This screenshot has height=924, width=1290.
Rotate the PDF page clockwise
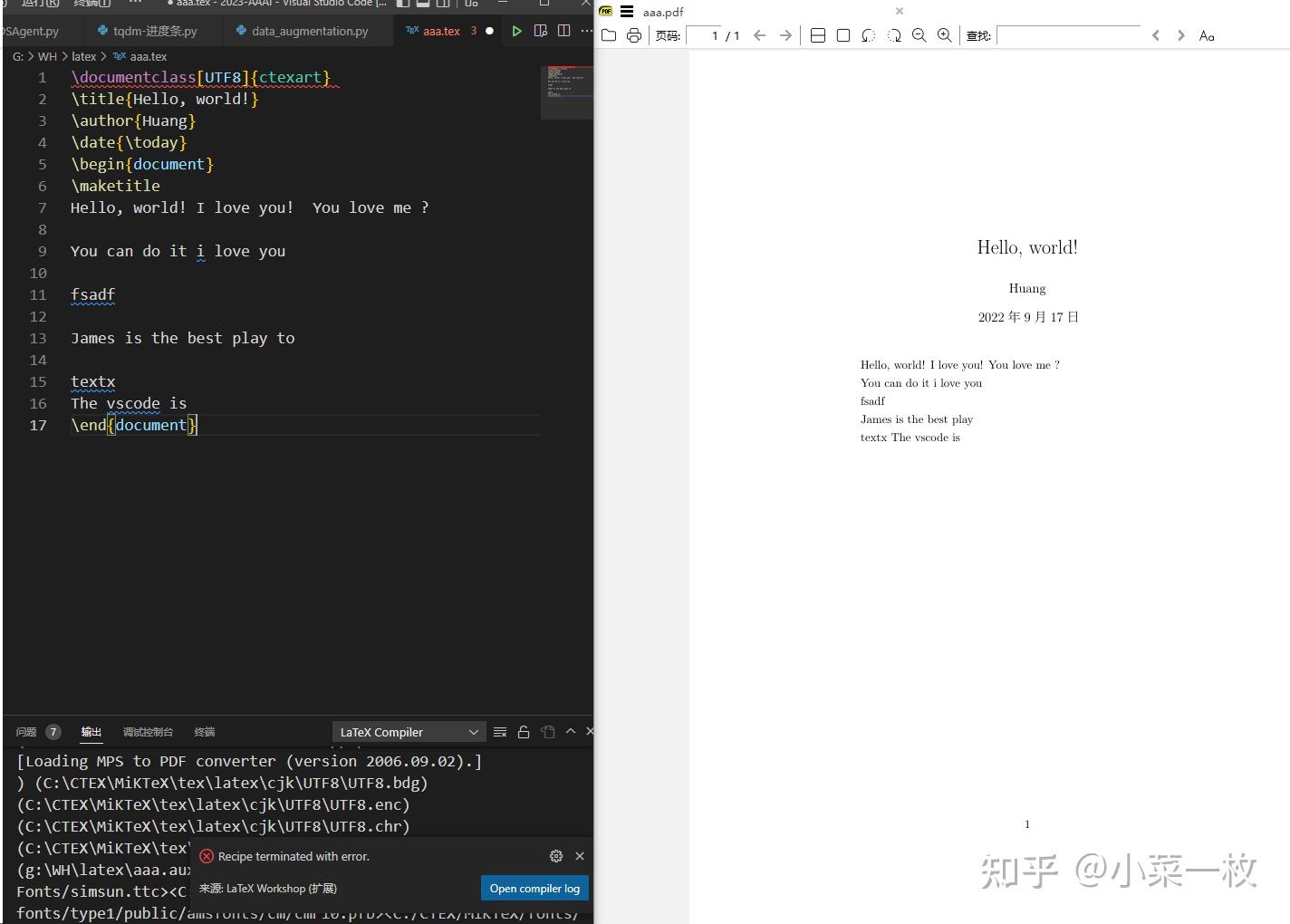pyautogui.click(x=895, y=35)
